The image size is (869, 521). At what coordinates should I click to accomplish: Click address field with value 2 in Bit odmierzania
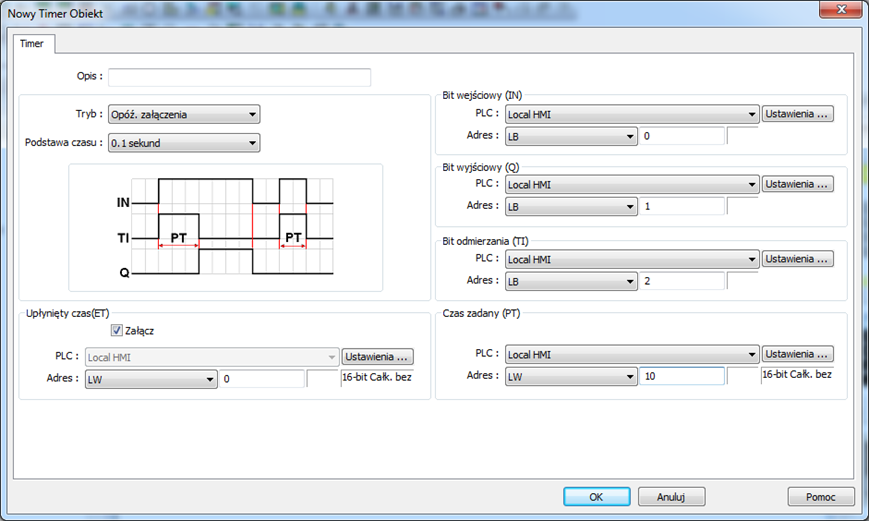point(682,281)
